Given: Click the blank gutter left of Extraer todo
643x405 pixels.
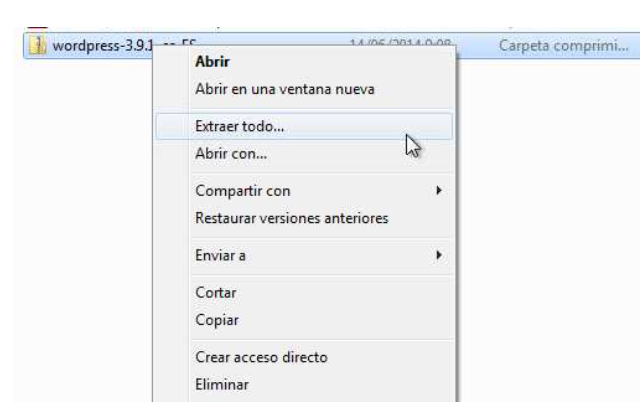Looking at the screenshot, I should click(172, 126).
